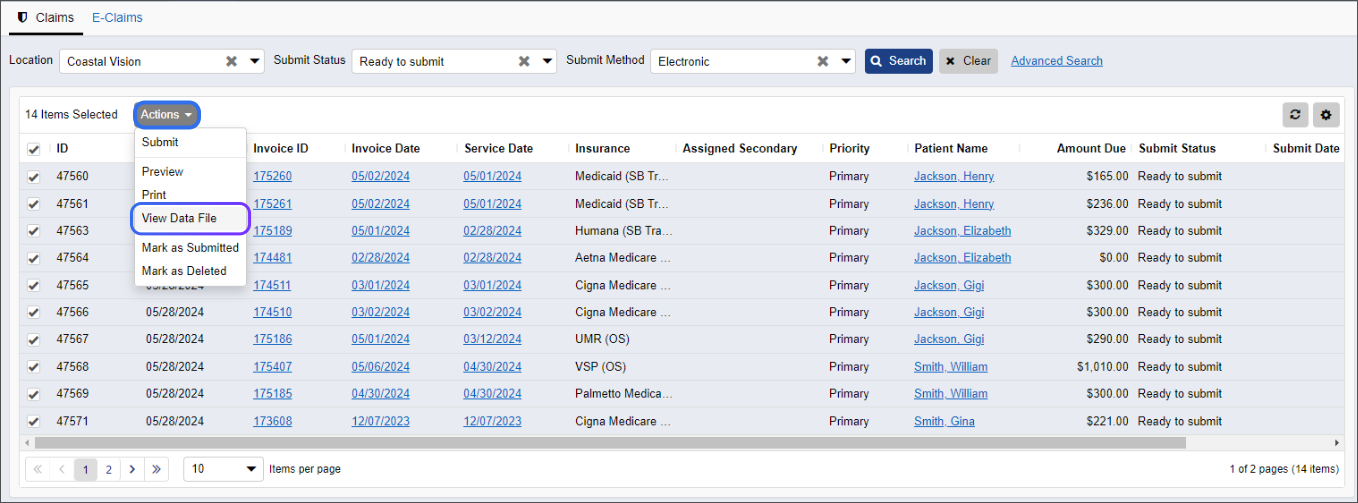The height and width of the screenshot is (503, 1358).
Task: Open the grid settings gear icon
Action: (x=1327, y=115)
